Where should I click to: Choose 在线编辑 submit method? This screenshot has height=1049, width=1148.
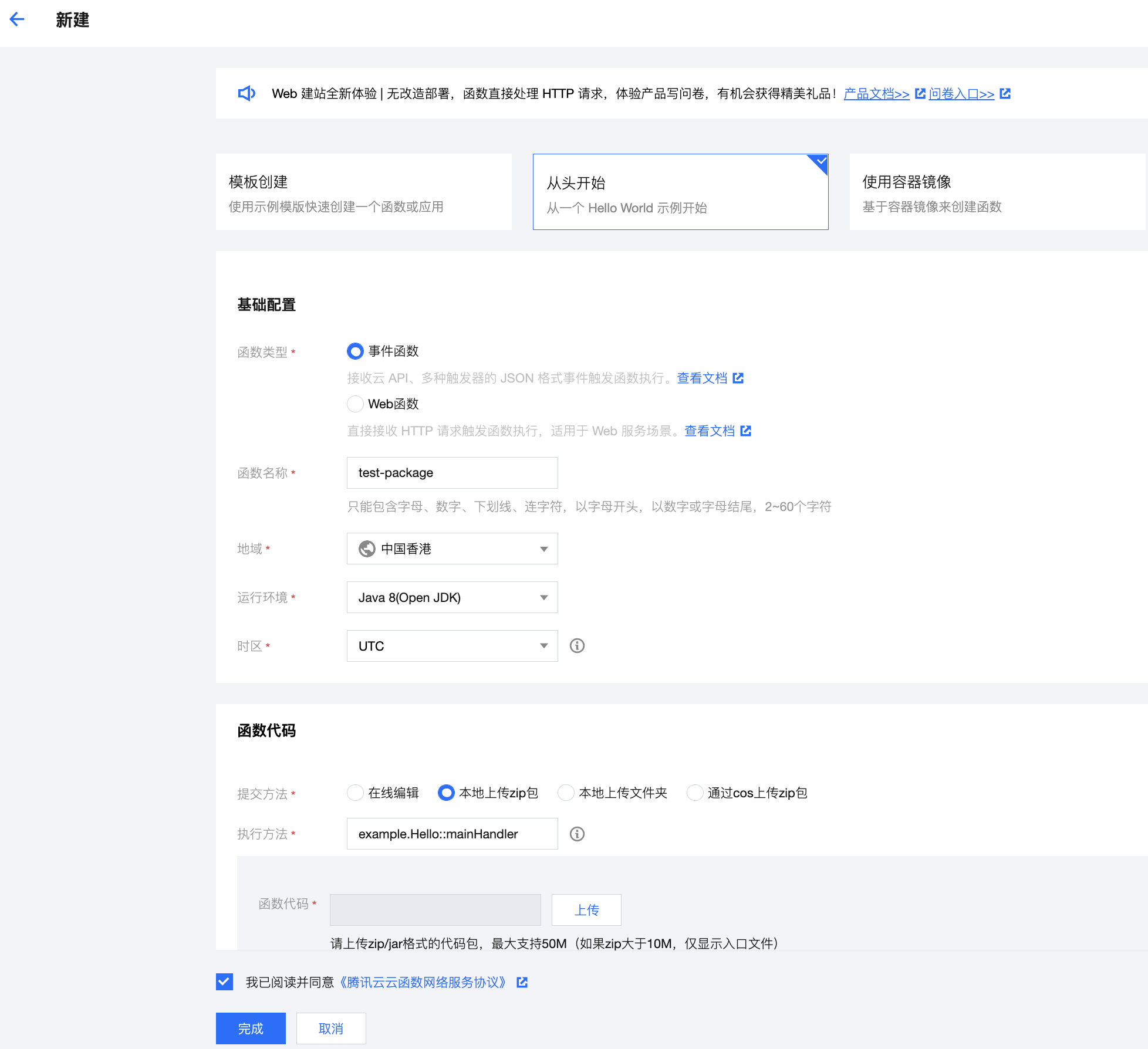pyautogui.click(x=355, y=793)
